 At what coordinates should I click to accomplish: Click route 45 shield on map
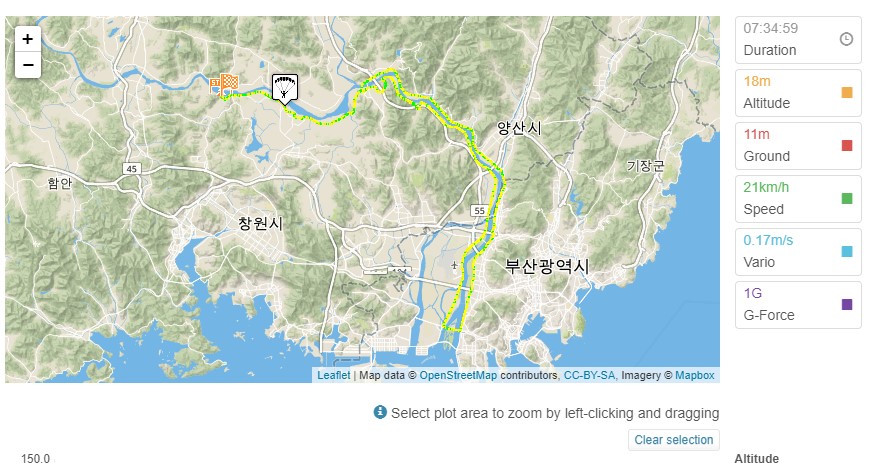tap(131, 169)
